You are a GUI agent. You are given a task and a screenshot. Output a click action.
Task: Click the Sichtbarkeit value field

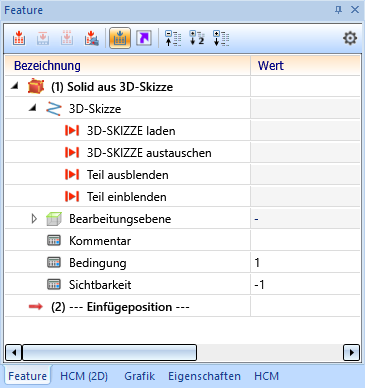tap(305, 285)
